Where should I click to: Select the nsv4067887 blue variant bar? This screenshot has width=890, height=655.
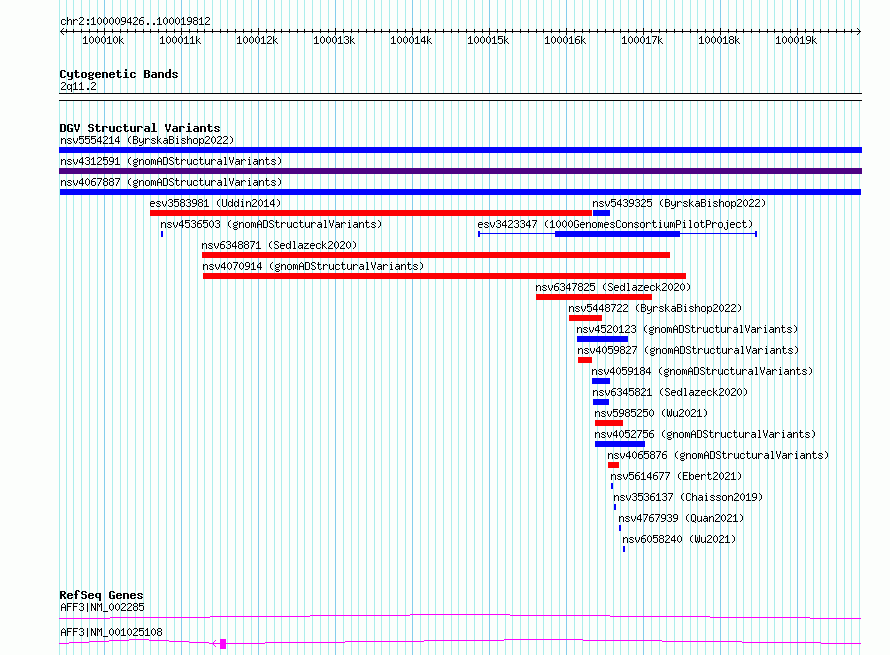pos(460,192)
